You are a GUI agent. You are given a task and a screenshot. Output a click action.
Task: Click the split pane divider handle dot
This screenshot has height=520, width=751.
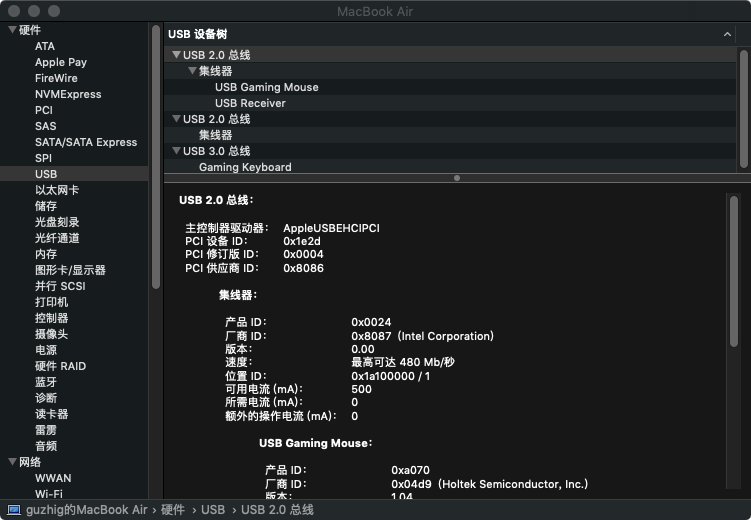(457, 178)
